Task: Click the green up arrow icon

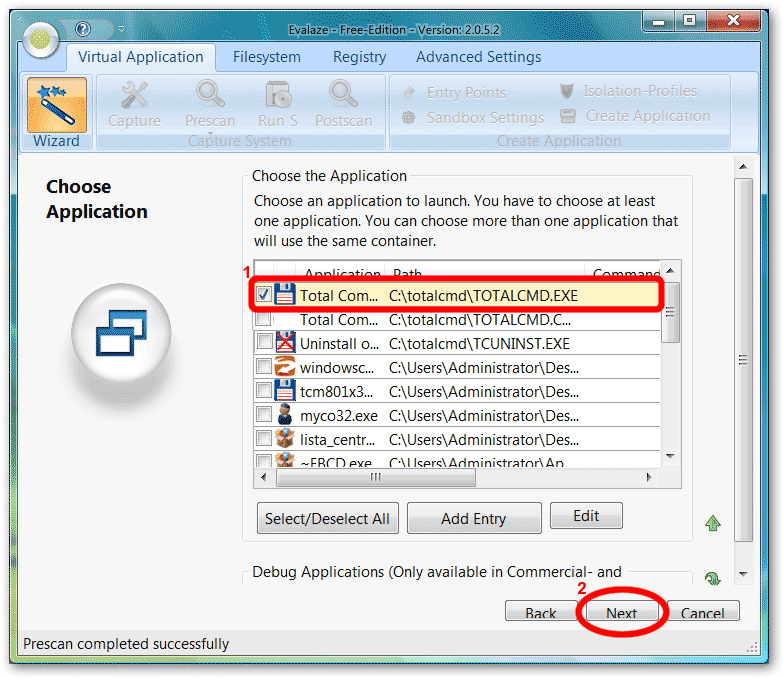Action: pos(713,523)
